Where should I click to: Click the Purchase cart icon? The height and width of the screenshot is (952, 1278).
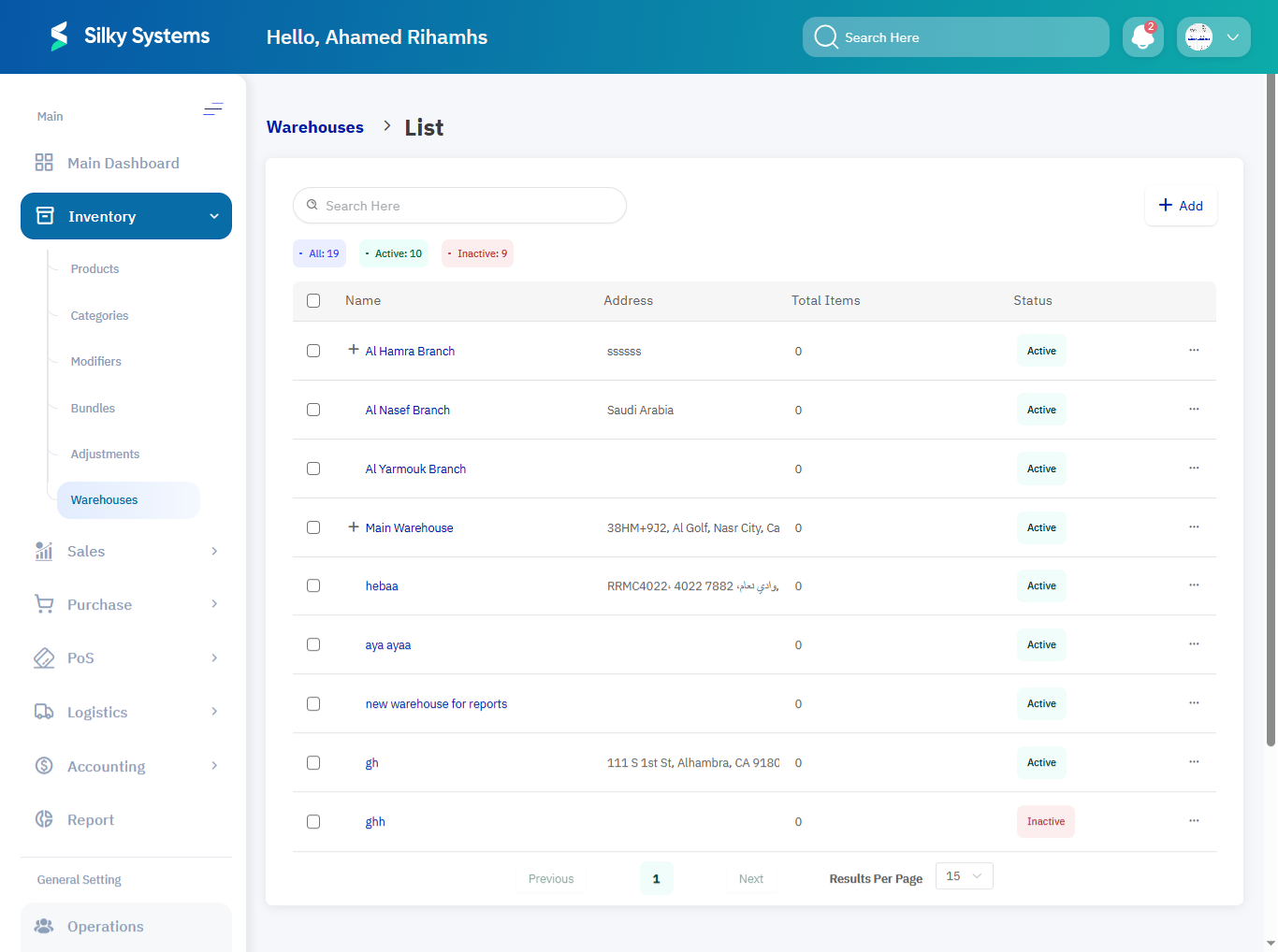point(44,604)
